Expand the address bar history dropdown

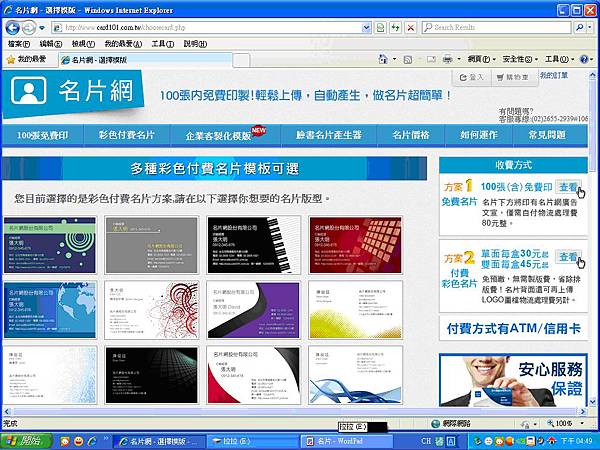(367, 28)
